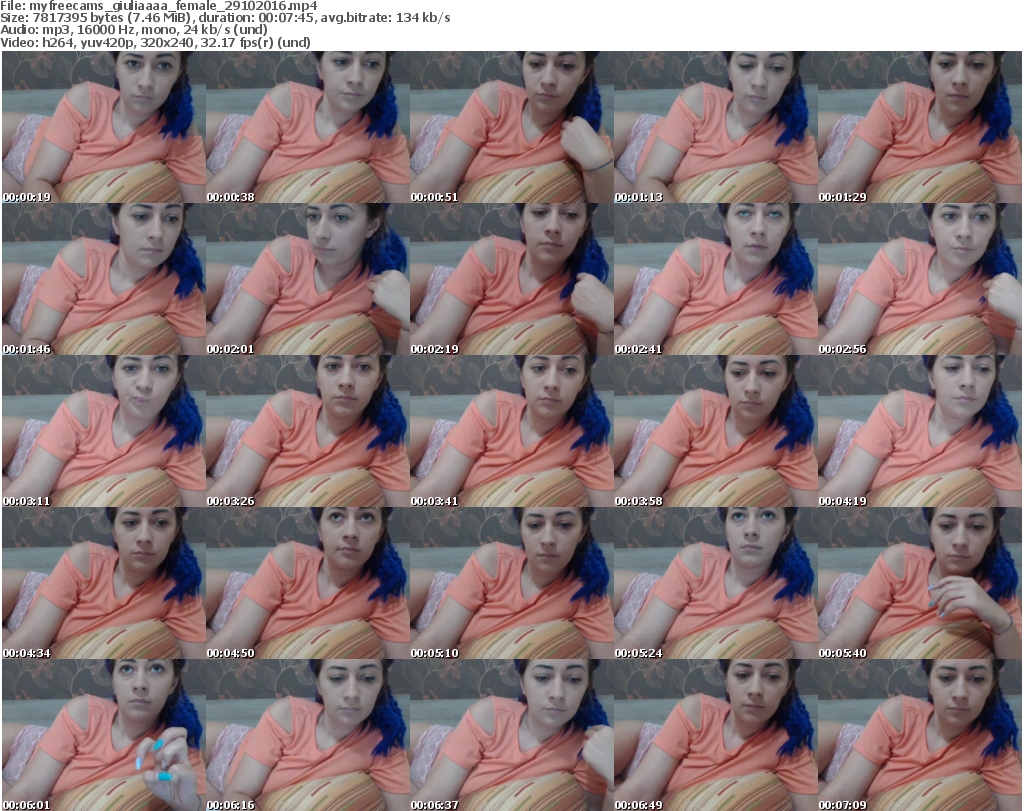Select the thumbnail frame stamped 00:01:29
This screenshot has width=1024, height=811.
click(x=920, y=127)
